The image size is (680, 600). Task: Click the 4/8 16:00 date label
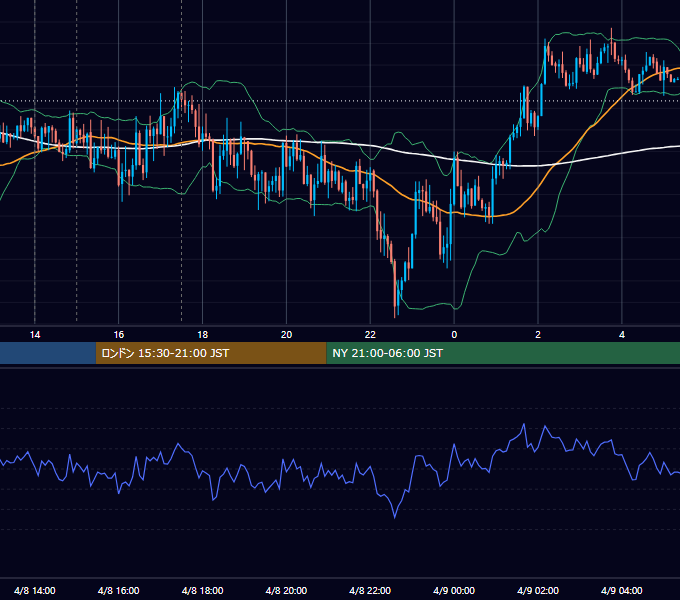[118, 590]
